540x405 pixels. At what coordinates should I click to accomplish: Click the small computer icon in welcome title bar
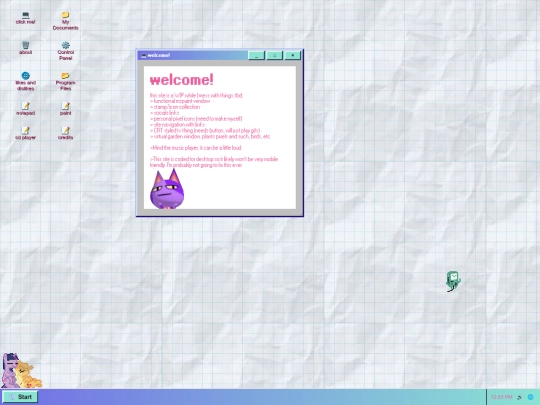point(144,55)
